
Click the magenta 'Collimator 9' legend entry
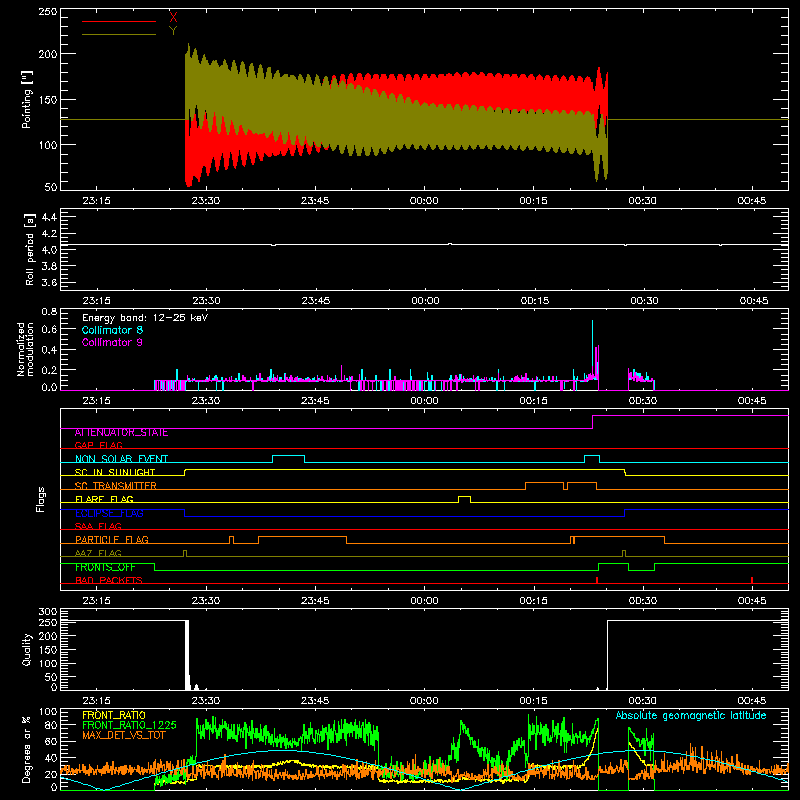[112, 342]
